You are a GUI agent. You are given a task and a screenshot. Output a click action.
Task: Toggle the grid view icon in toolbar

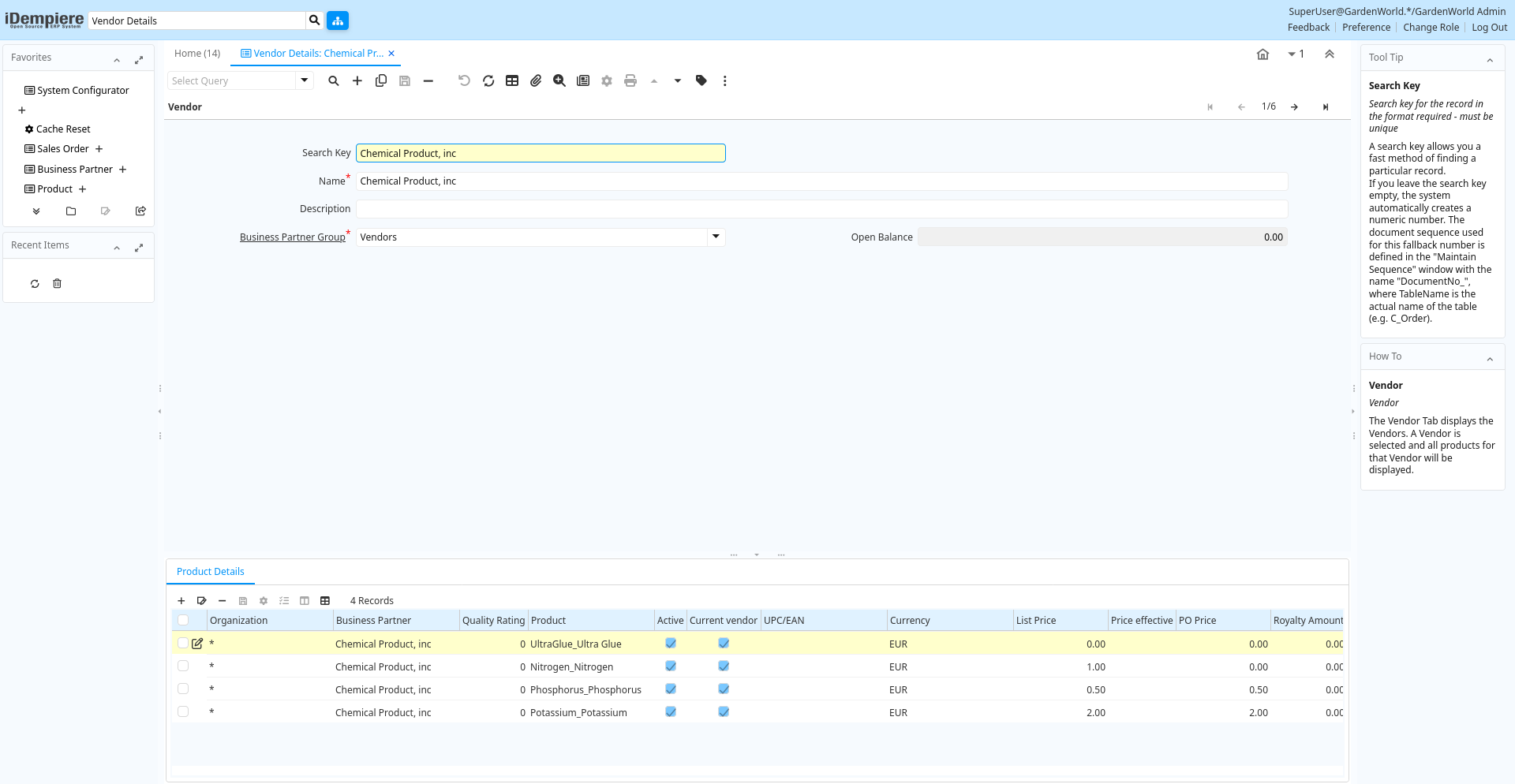click(x=512, y=80)
